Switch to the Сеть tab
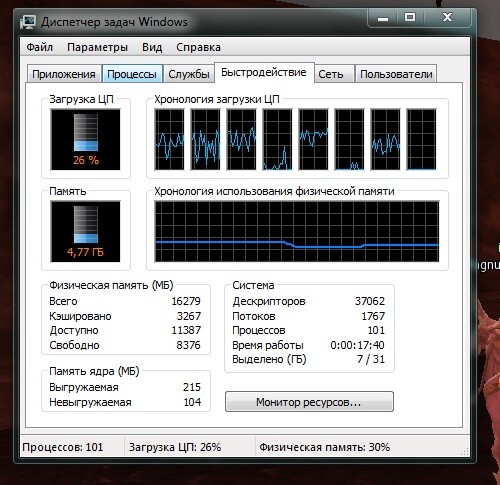Image resolution: width=500 pixels, height=485 pixels. click(334, 74)
